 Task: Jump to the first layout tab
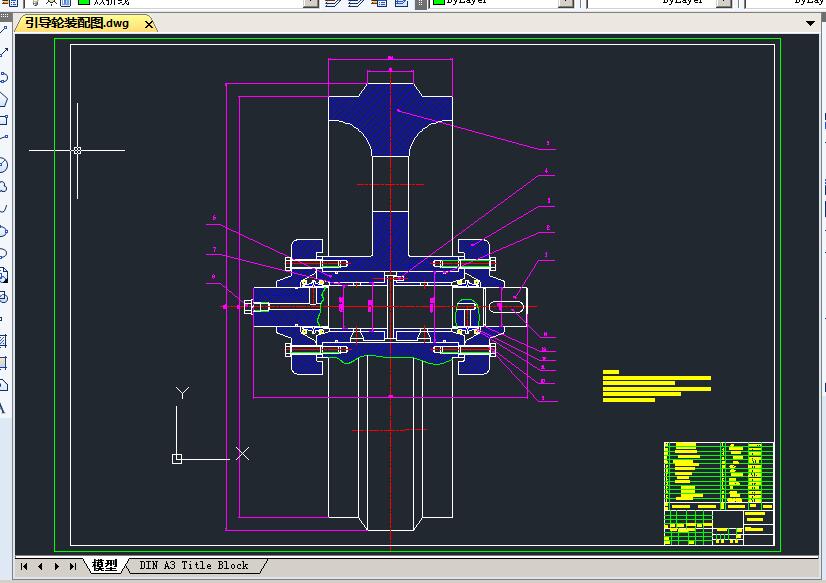point(24,567)
